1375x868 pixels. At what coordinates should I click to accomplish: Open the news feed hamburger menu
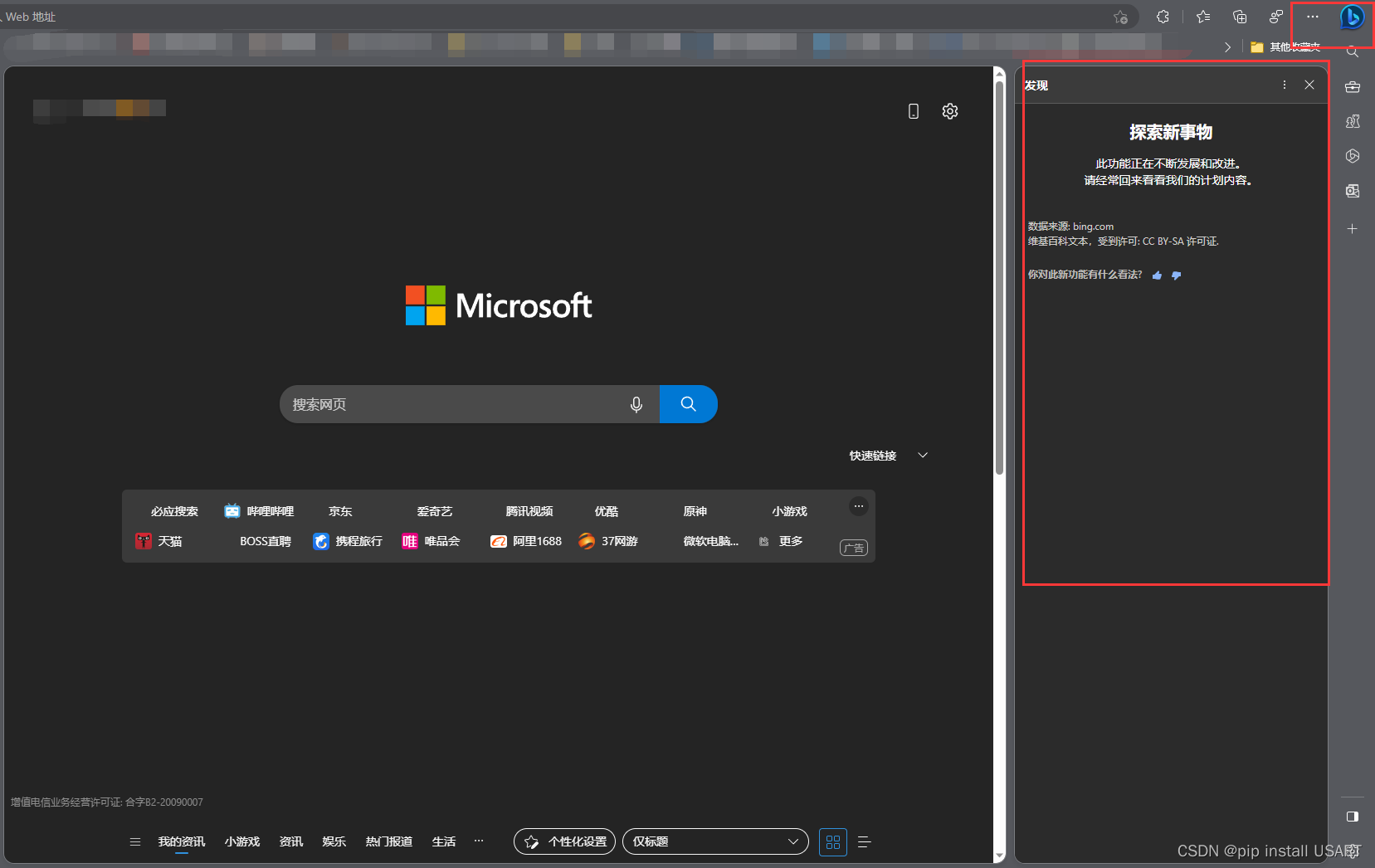point(135,841)
